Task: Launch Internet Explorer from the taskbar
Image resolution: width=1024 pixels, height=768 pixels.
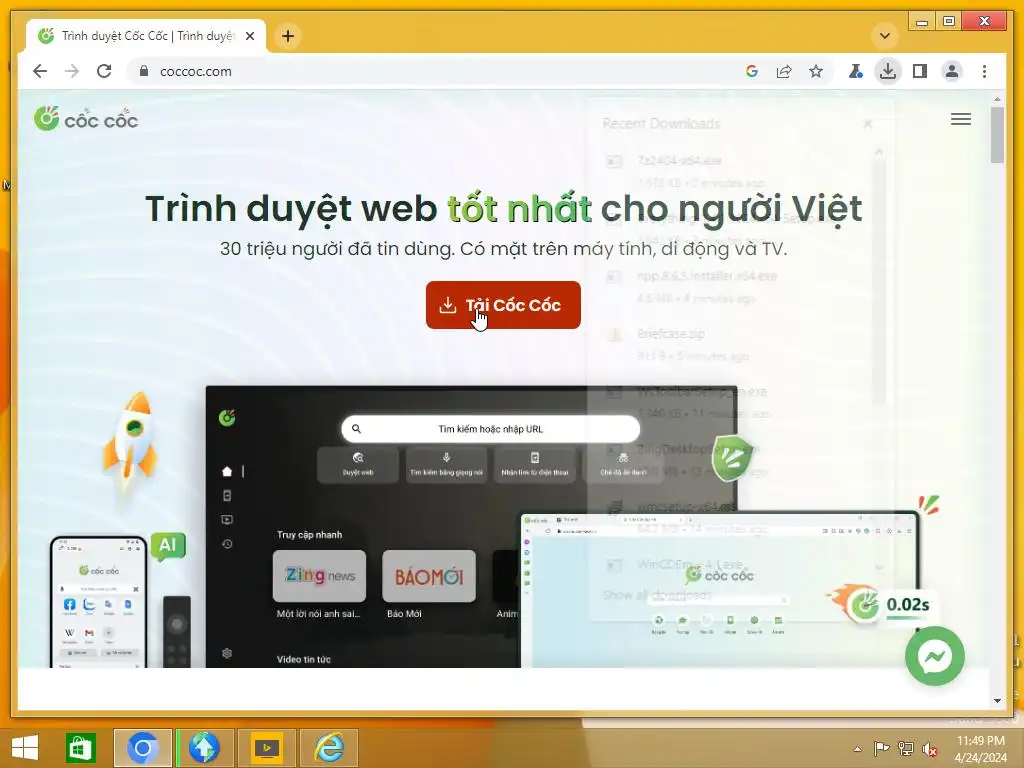Action: click(x=329, y=748)
